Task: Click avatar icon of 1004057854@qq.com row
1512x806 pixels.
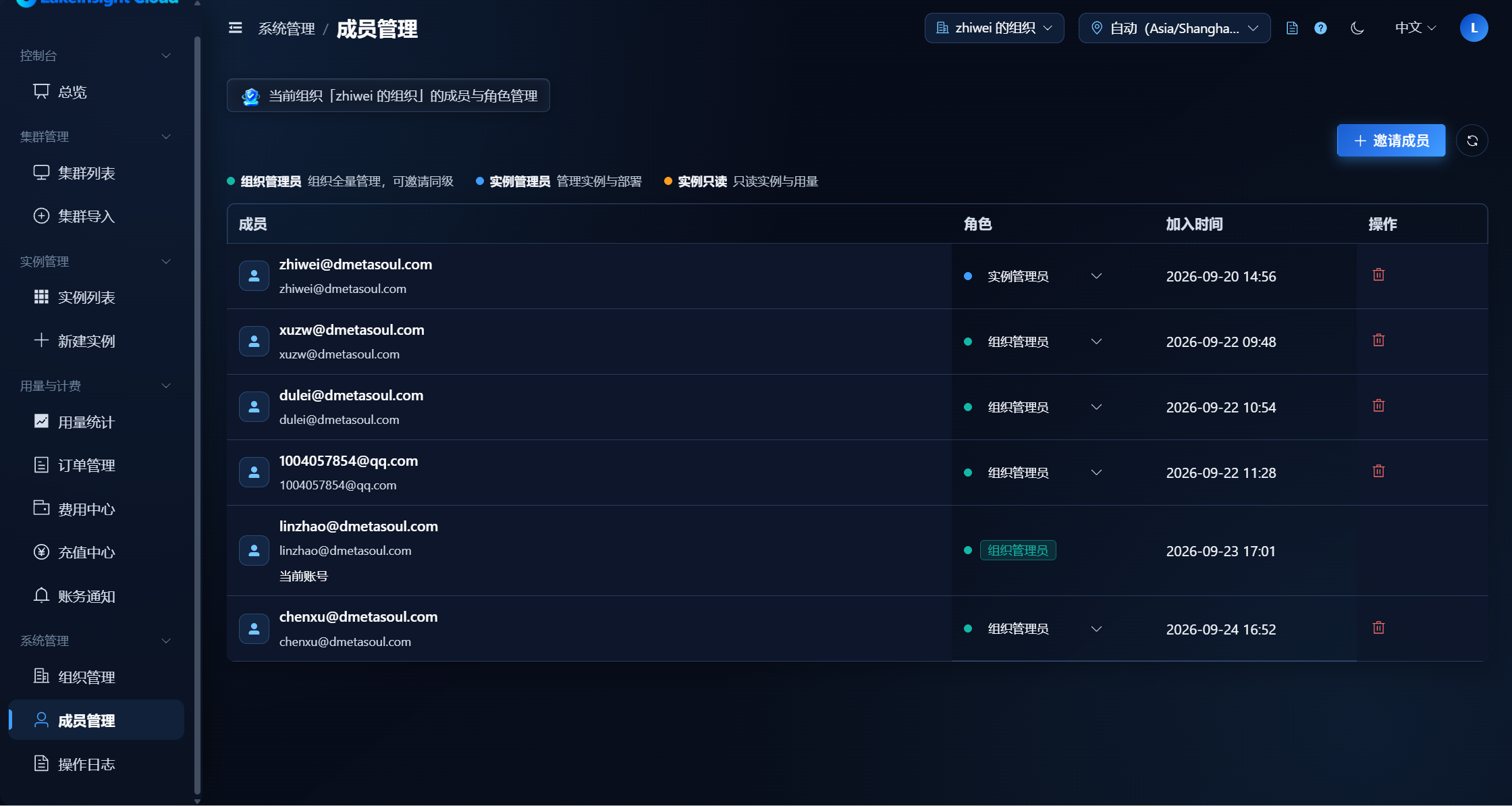Action: [254, 473]
